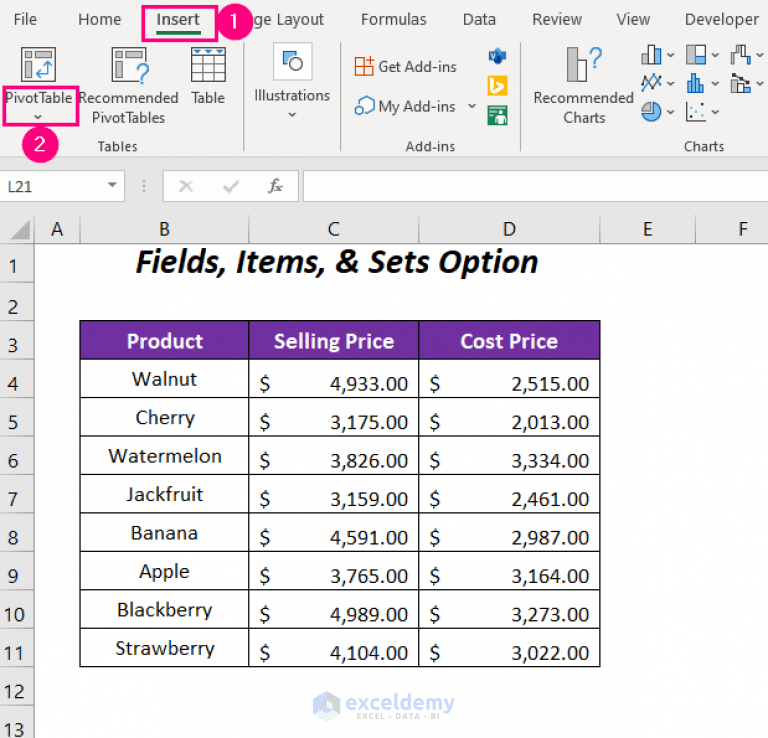Insert a hierarchy treemap chart
The image size is (768, 738).
coord(696,55)
